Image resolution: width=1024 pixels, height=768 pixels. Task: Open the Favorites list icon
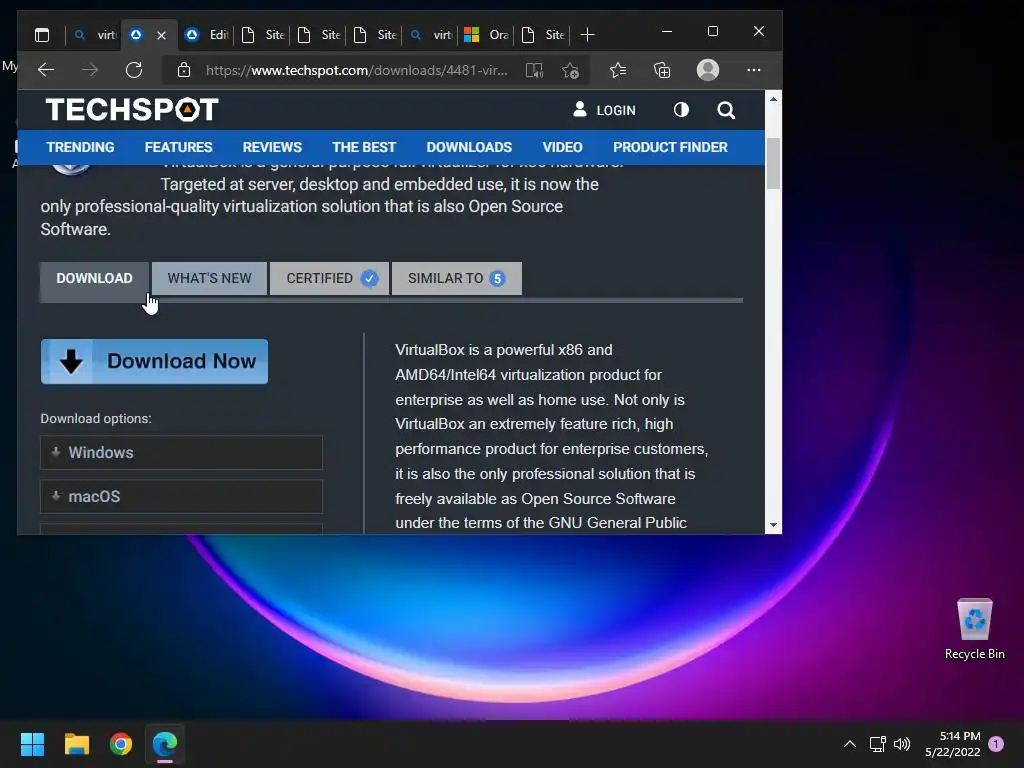618,70
